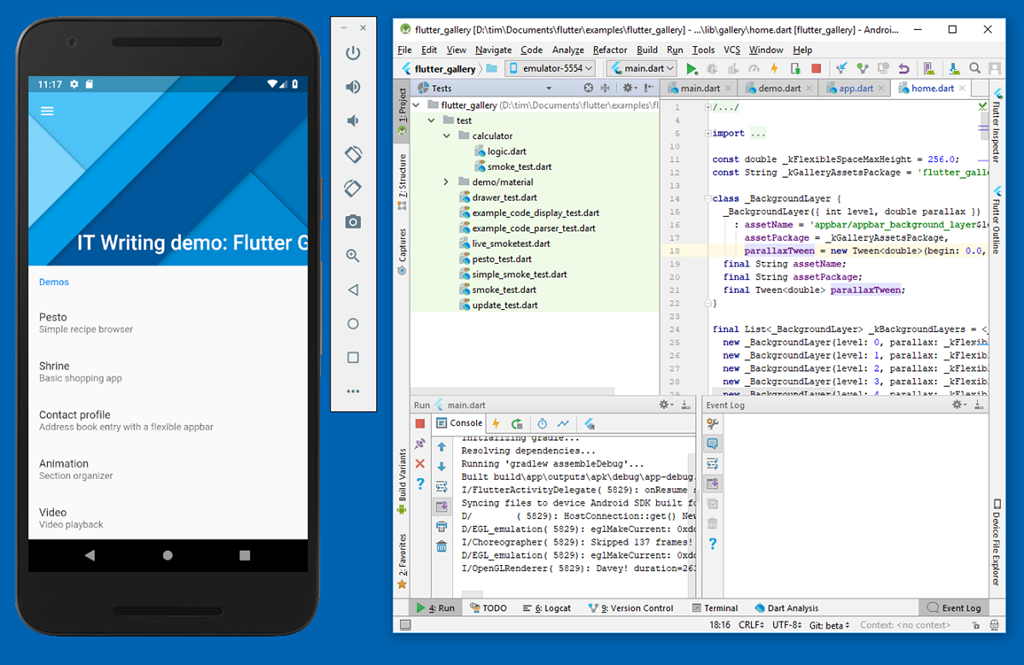The height and width of the screenshot is (665, 1024).
Task: Toggle the 6: Logcat tool window button
Action: pyautogui.click(x=547, y=608)
